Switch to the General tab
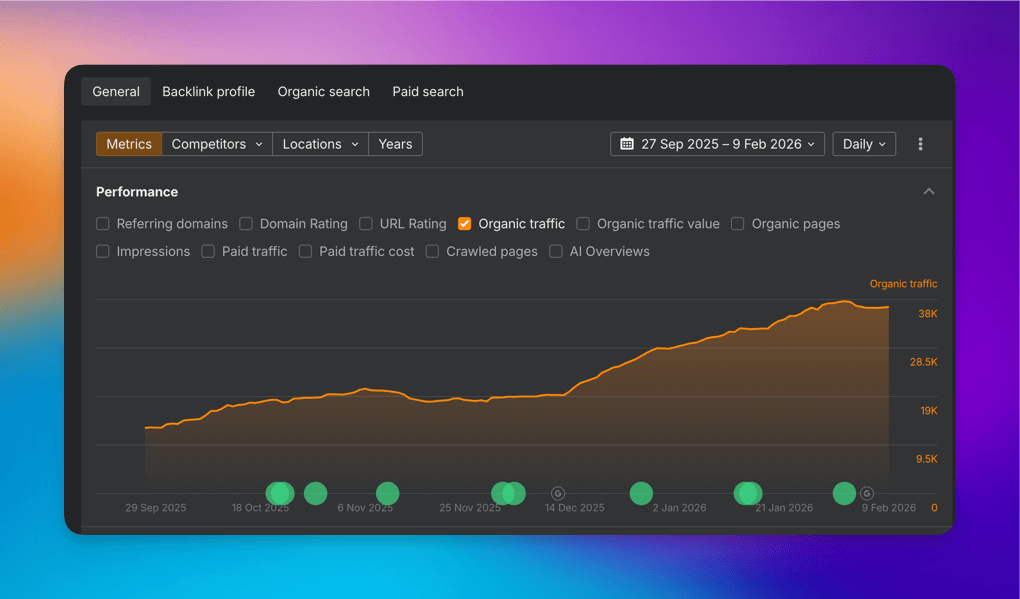The image size is (1020, 599). 116,92
